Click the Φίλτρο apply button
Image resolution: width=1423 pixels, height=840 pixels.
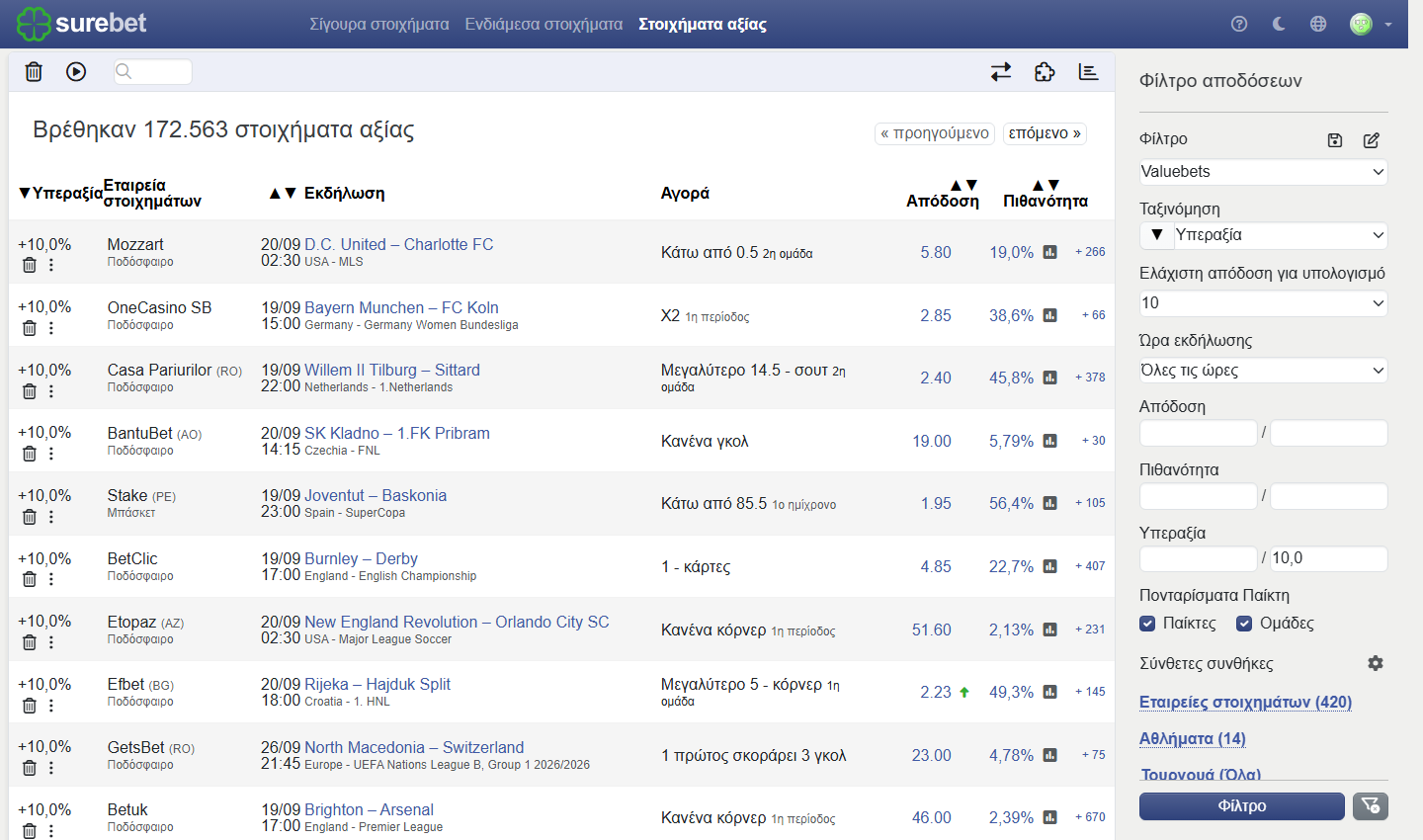1242,806
